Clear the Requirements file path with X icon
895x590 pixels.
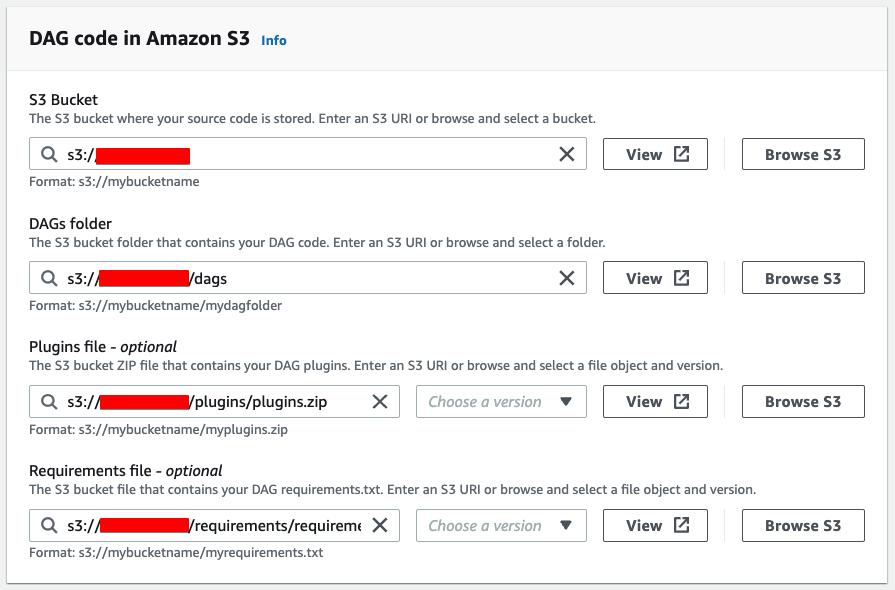(380, 525)
